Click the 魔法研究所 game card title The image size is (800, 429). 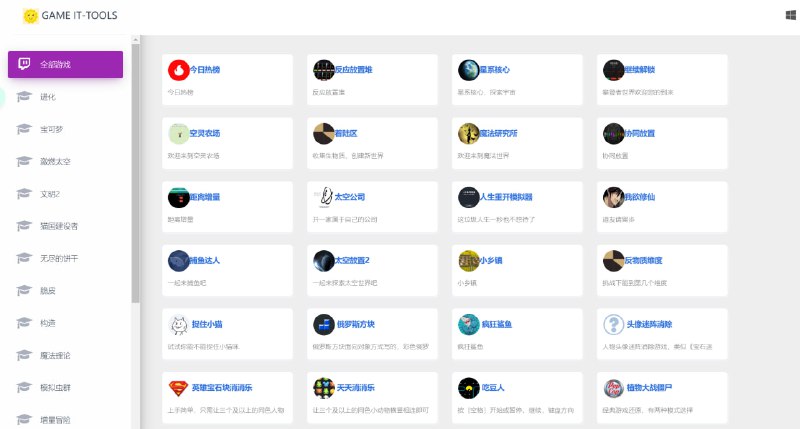[498, 133]
